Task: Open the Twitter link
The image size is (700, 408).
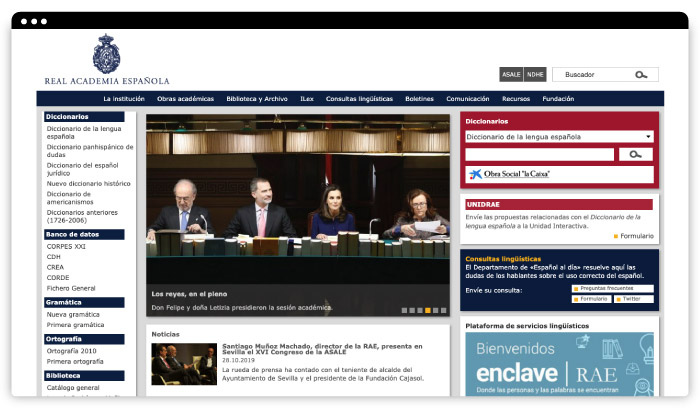Action: (633, 299)
